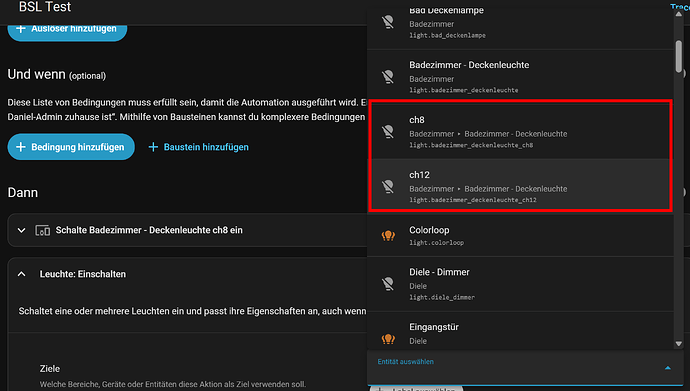Viewport: 690px width, 391px height.
Task: Select the Eingangstür entity
Action: (x=520, y=331)
